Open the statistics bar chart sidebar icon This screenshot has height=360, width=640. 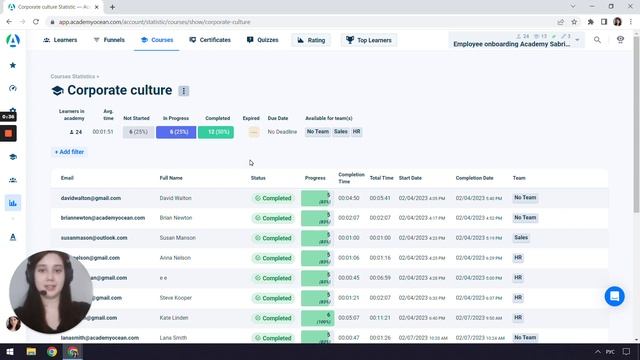(13, 203)
